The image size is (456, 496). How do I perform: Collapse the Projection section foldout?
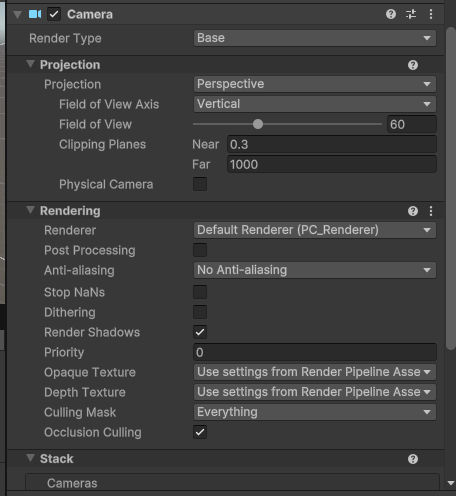click(30, 64)
